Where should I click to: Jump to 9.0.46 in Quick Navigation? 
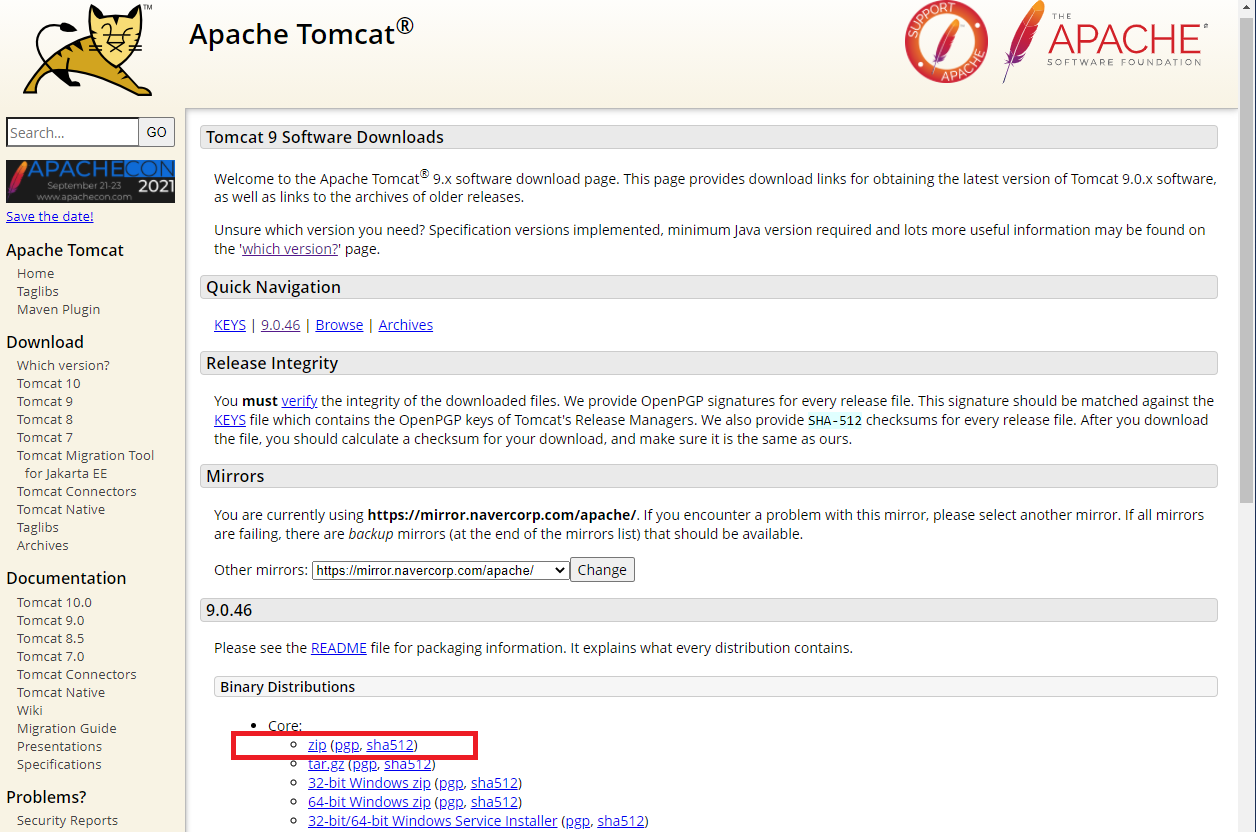tap(280, 325)
